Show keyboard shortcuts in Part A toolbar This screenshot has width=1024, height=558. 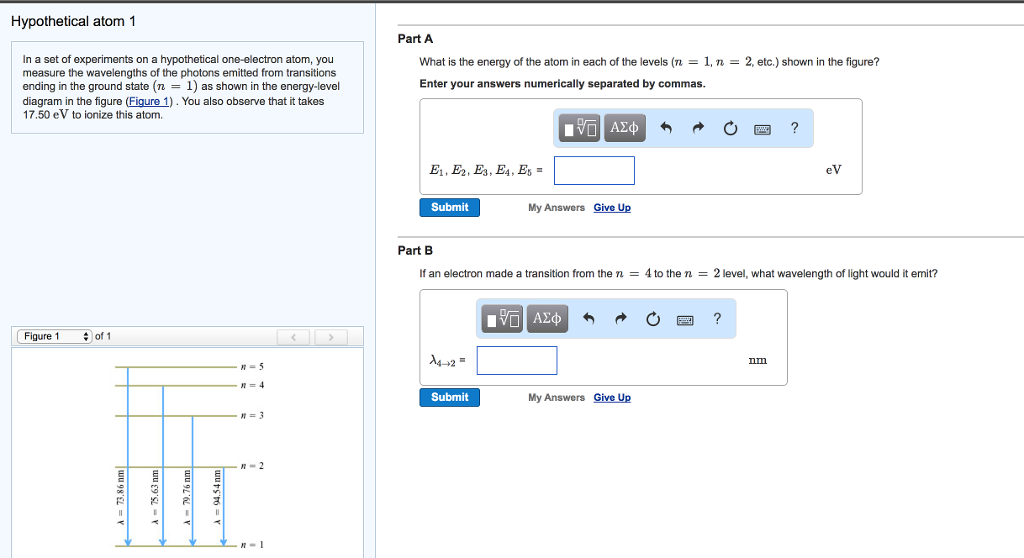[762, 128]
